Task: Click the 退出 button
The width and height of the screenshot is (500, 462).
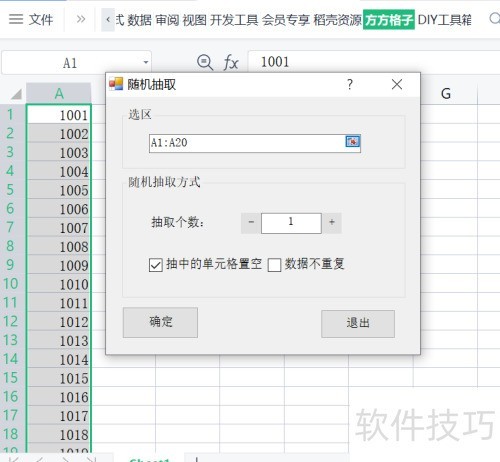Action: [x=358, y=324]
